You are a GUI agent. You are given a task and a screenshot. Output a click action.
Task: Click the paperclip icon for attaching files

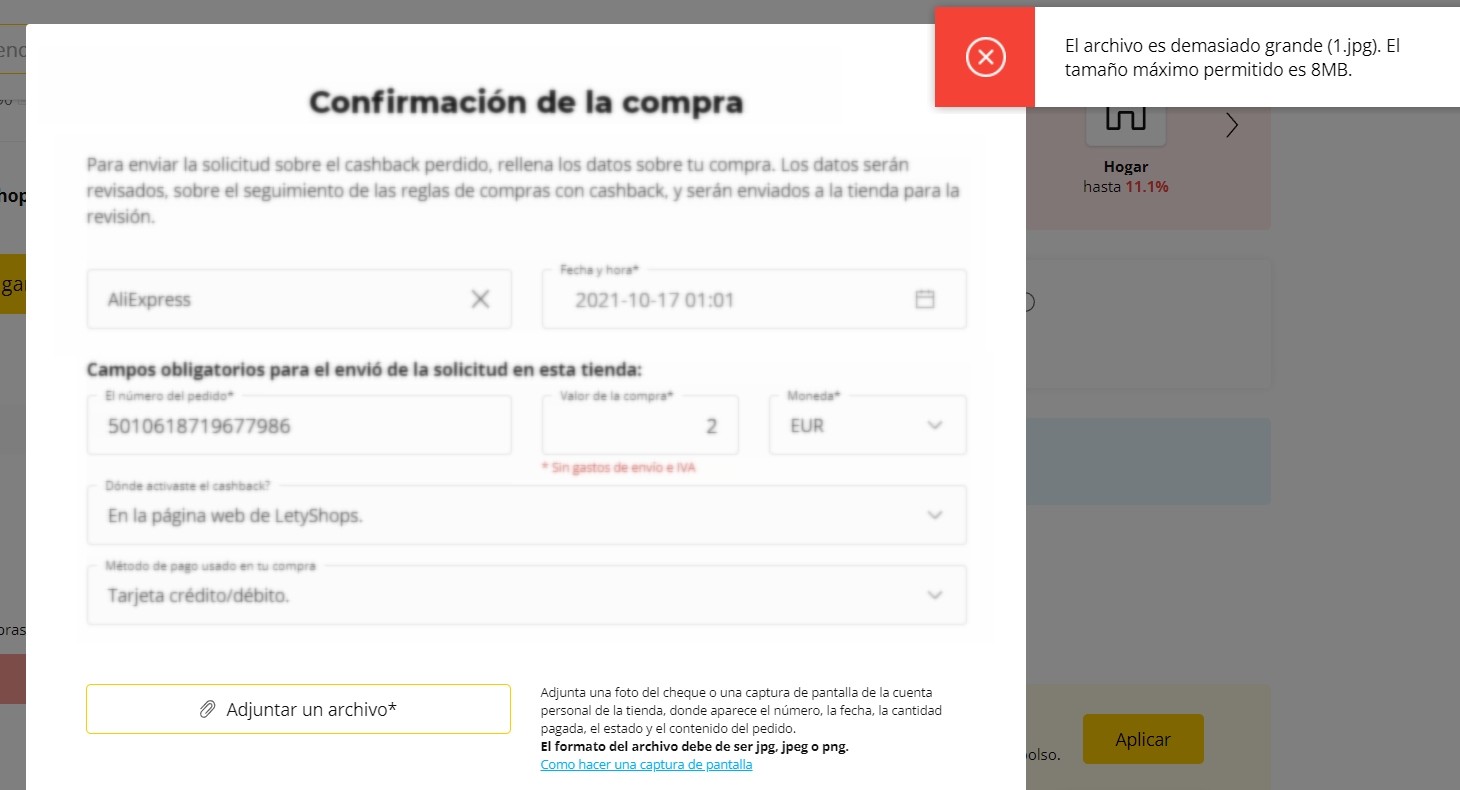(x=207, y=709)
